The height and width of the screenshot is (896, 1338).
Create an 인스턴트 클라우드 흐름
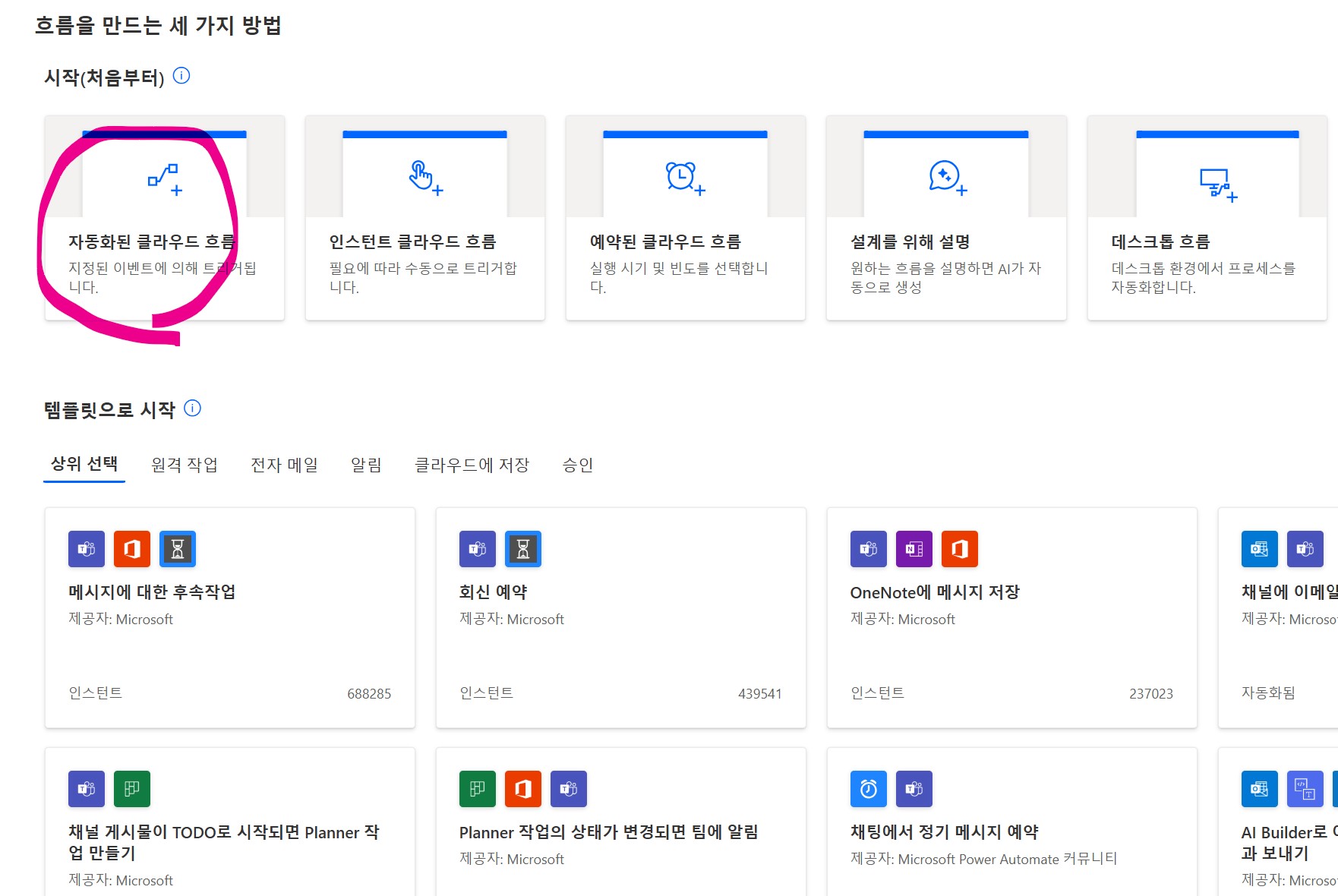(x=425, y=218)
